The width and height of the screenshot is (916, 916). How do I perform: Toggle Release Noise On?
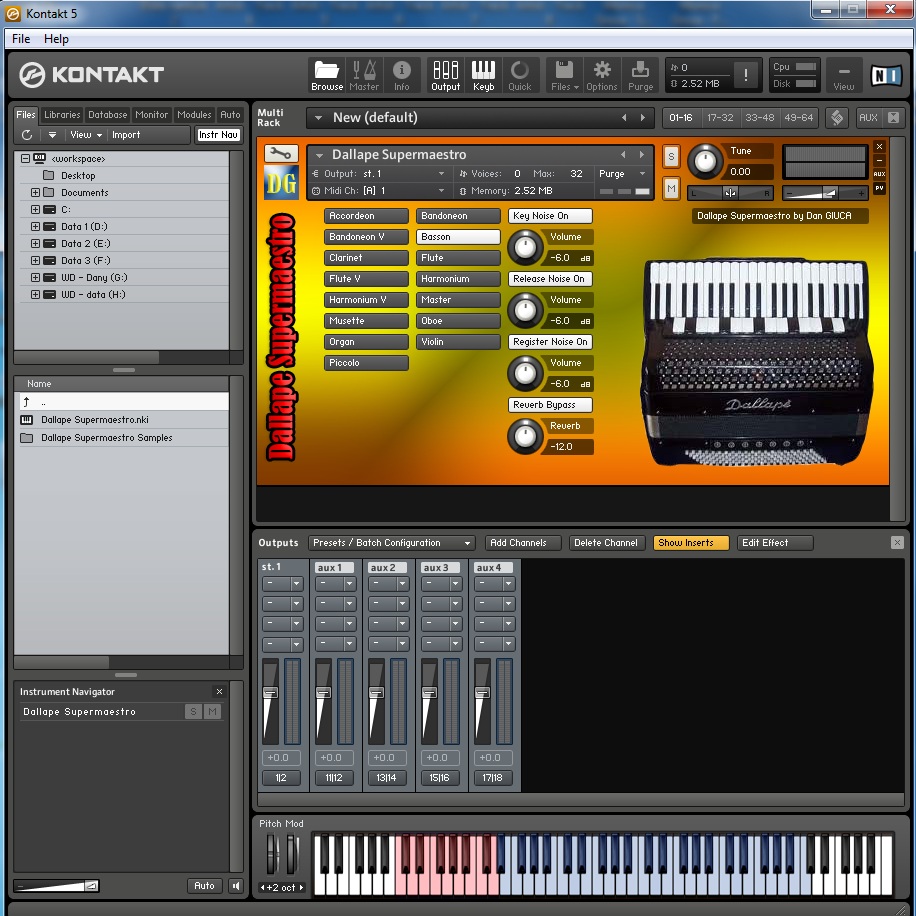[550, 279]
